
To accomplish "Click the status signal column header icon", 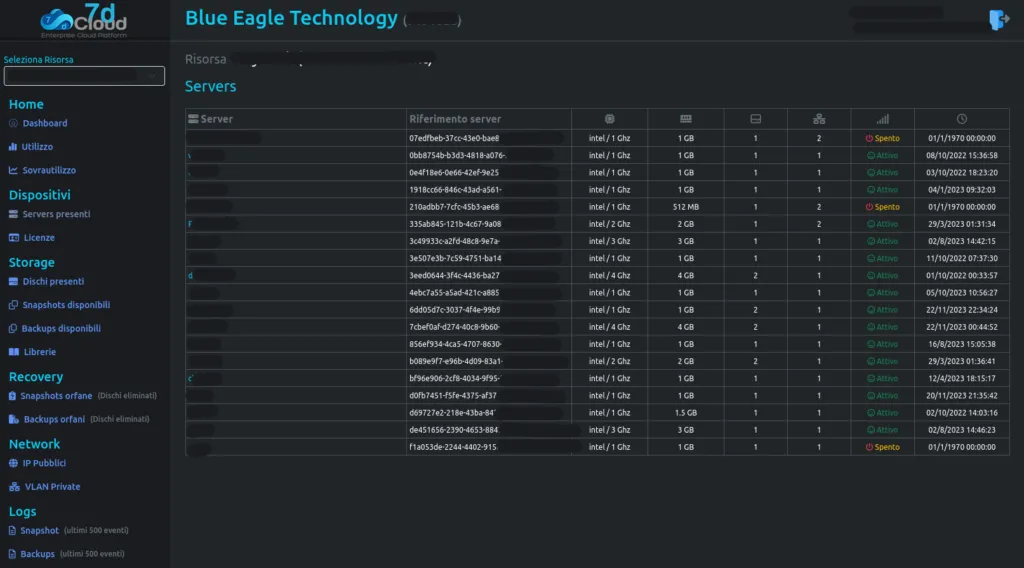I will [x=882, y=119].
